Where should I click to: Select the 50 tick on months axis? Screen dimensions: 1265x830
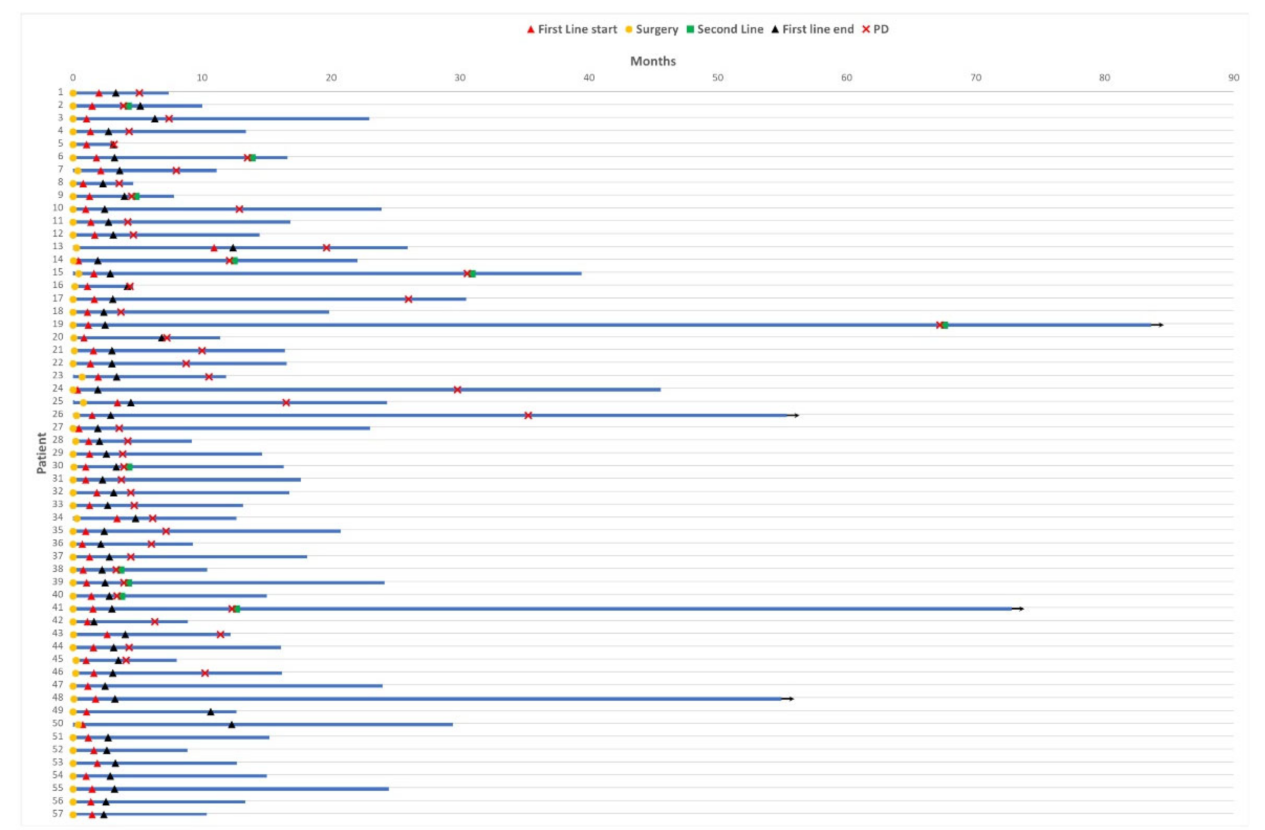point(718,77)
